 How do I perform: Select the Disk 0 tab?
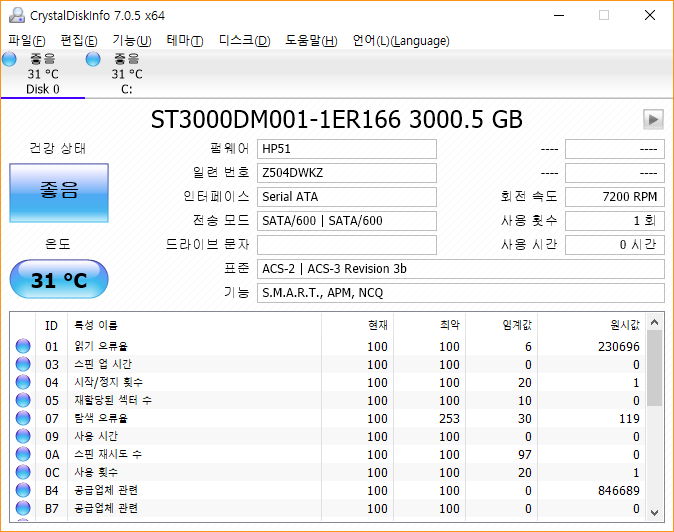point(43,74)
